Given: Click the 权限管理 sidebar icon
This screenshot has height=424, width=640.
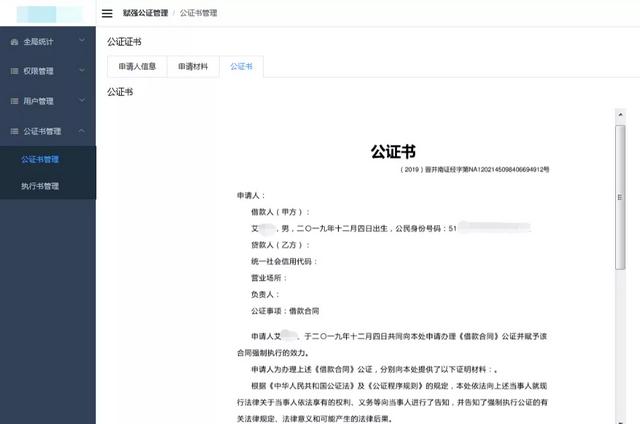Looking at the screenshot, I should 12,71.
